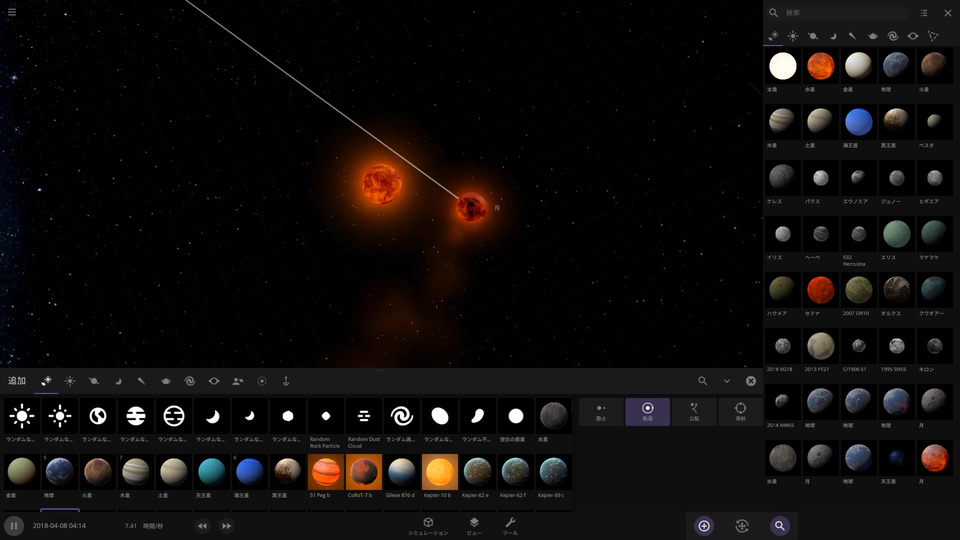Viewport: 960px width, 540px height.
Task: Click the 検索 search field in right panel
Action: click(845, 12)
